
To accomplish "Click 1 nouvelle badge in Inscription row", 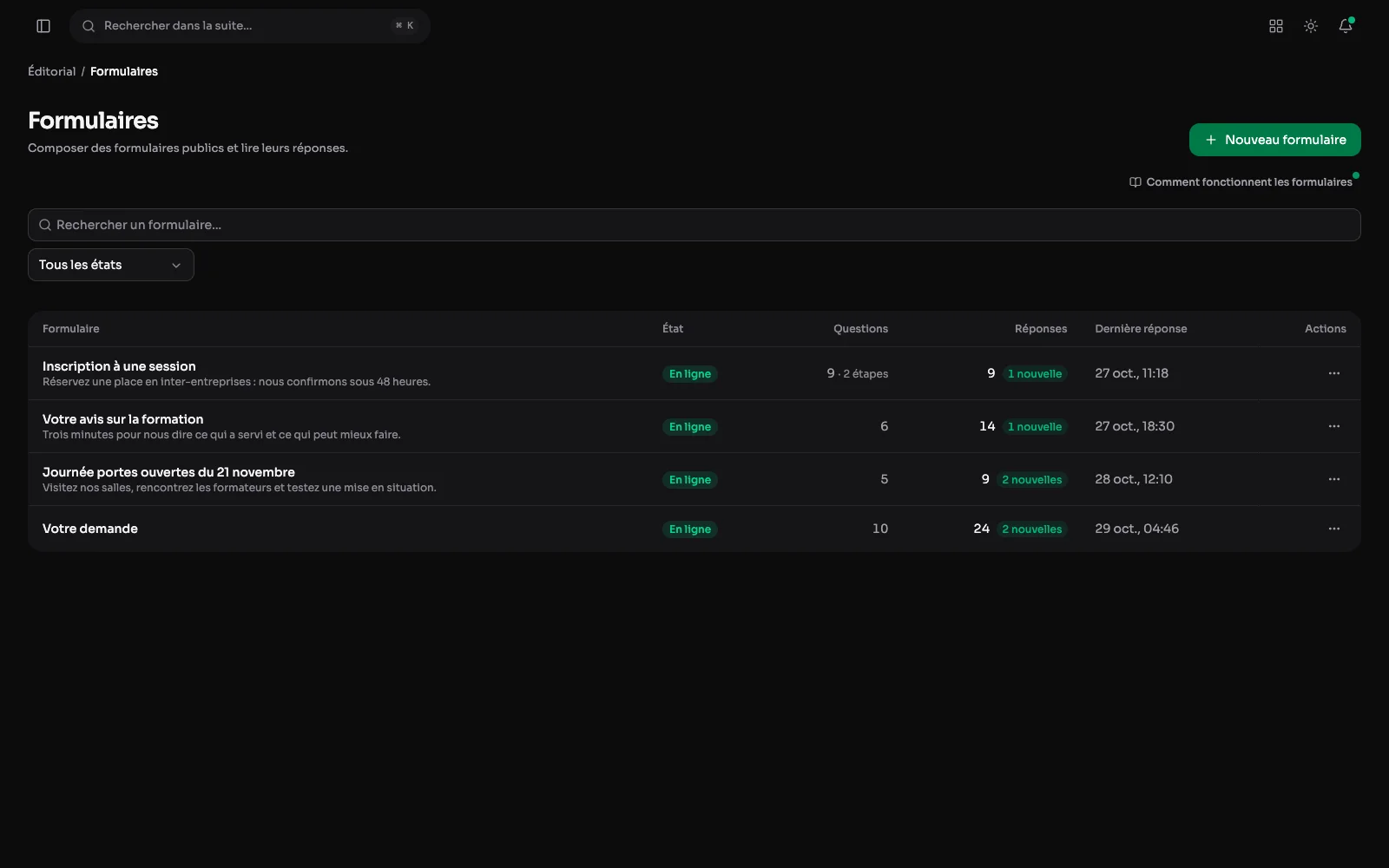I will [x=1035, y=374].
